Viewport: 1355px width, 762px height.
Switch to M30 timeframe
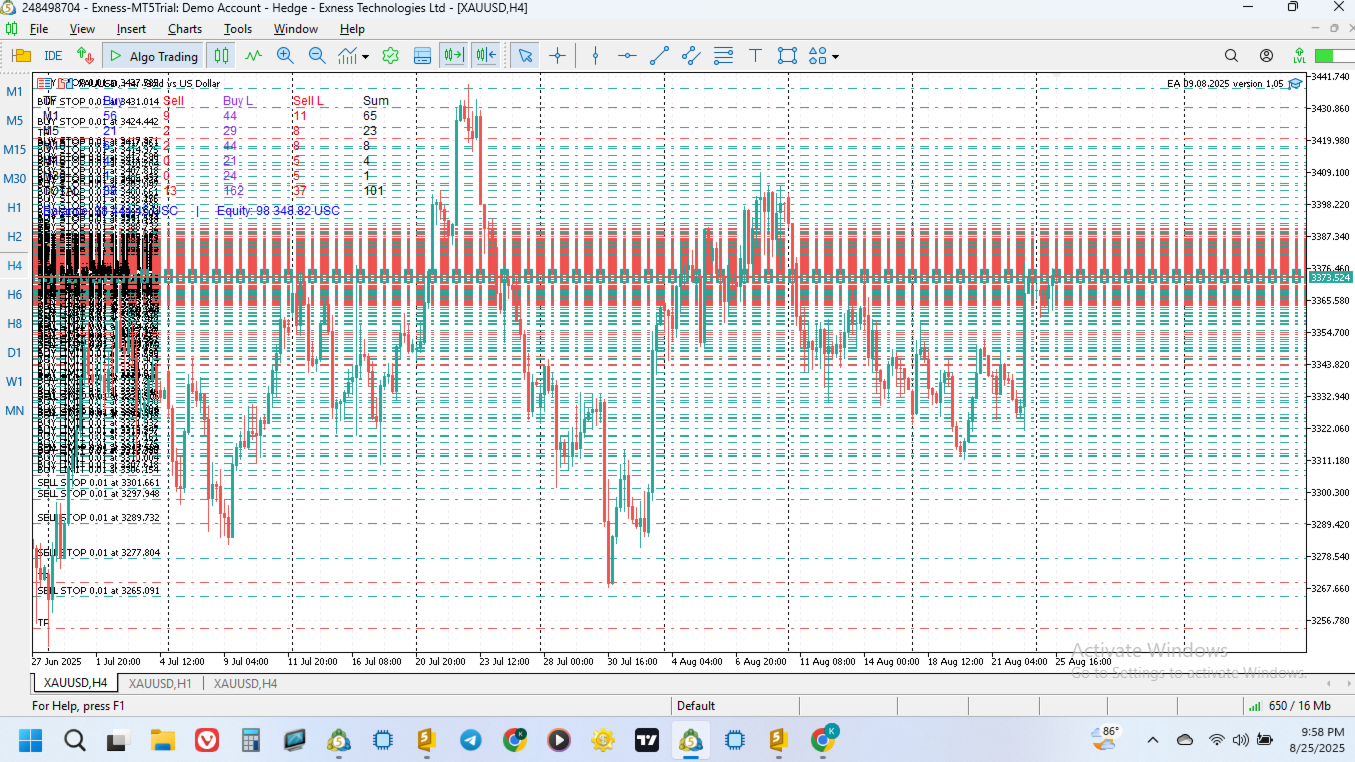tap(14, 179)
